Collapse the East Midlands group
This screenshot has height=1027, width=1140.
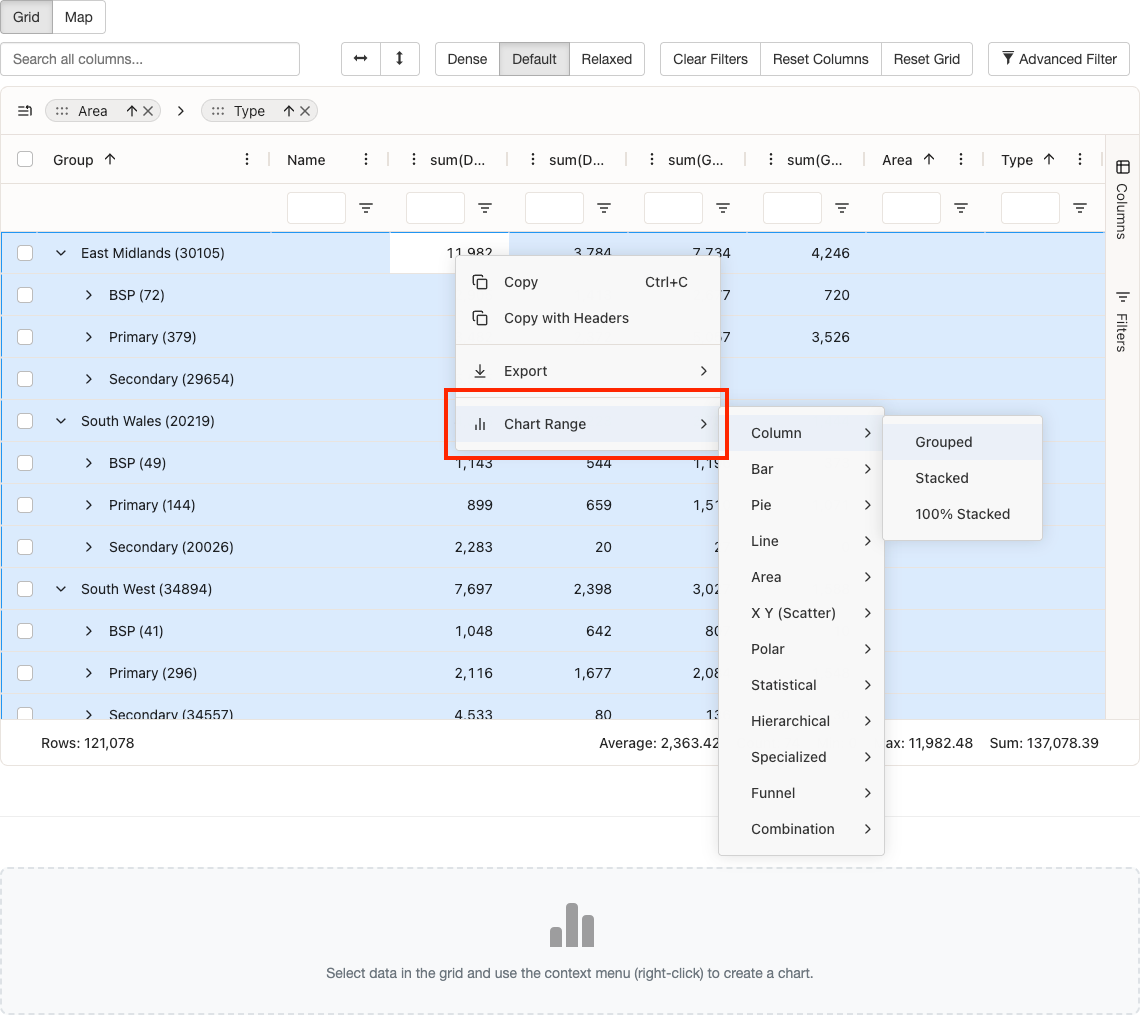[x=60, y=253]
